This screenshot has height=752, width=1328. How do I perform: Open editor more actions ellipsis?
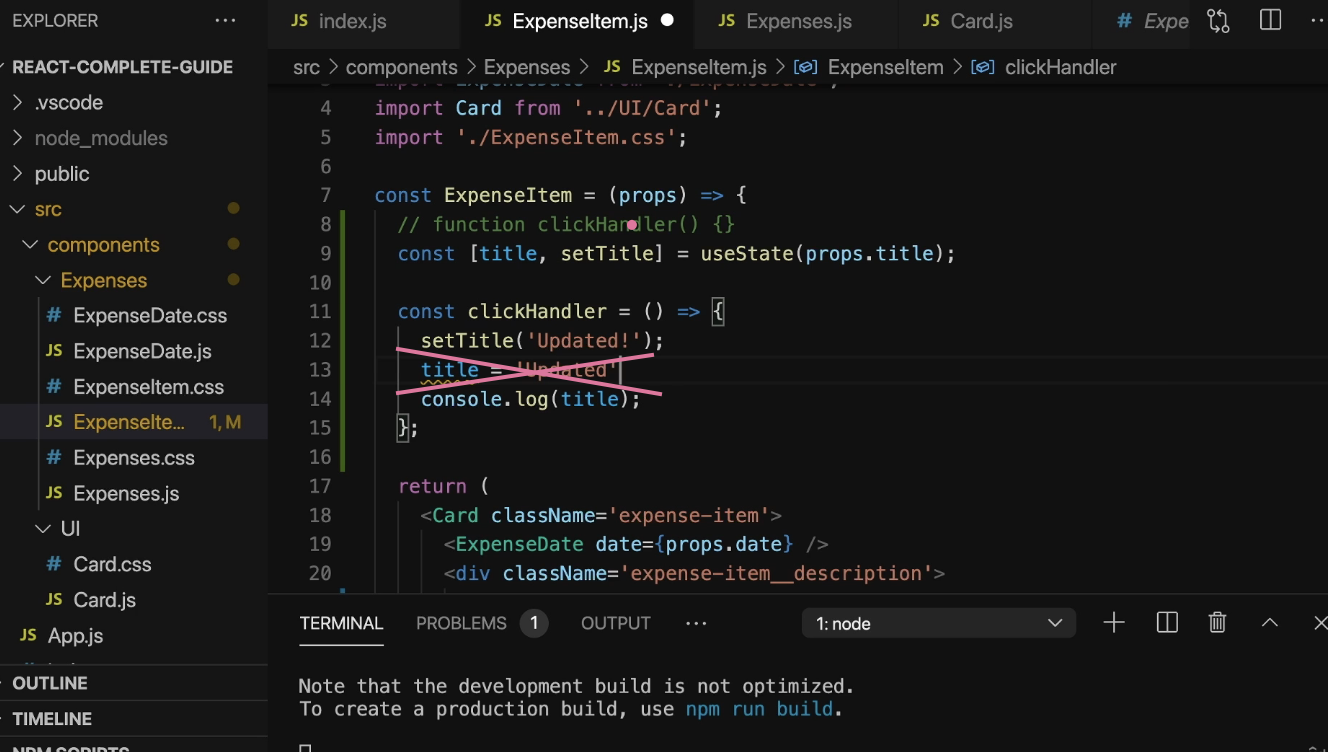pyautogui.click(x=1318, y=20)
